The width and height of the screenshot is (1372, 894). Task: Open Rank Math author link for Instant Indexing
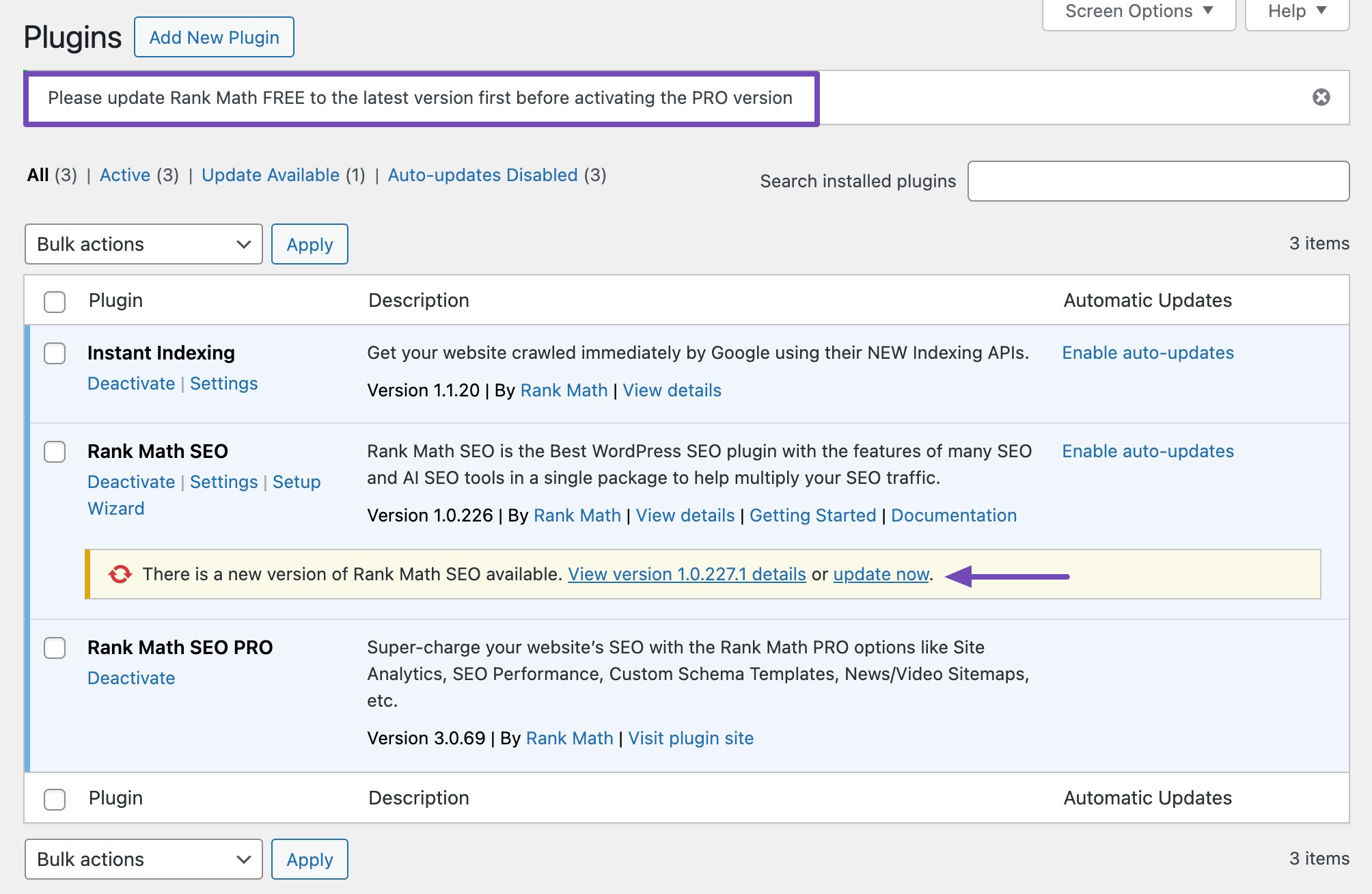click(564, 390)
